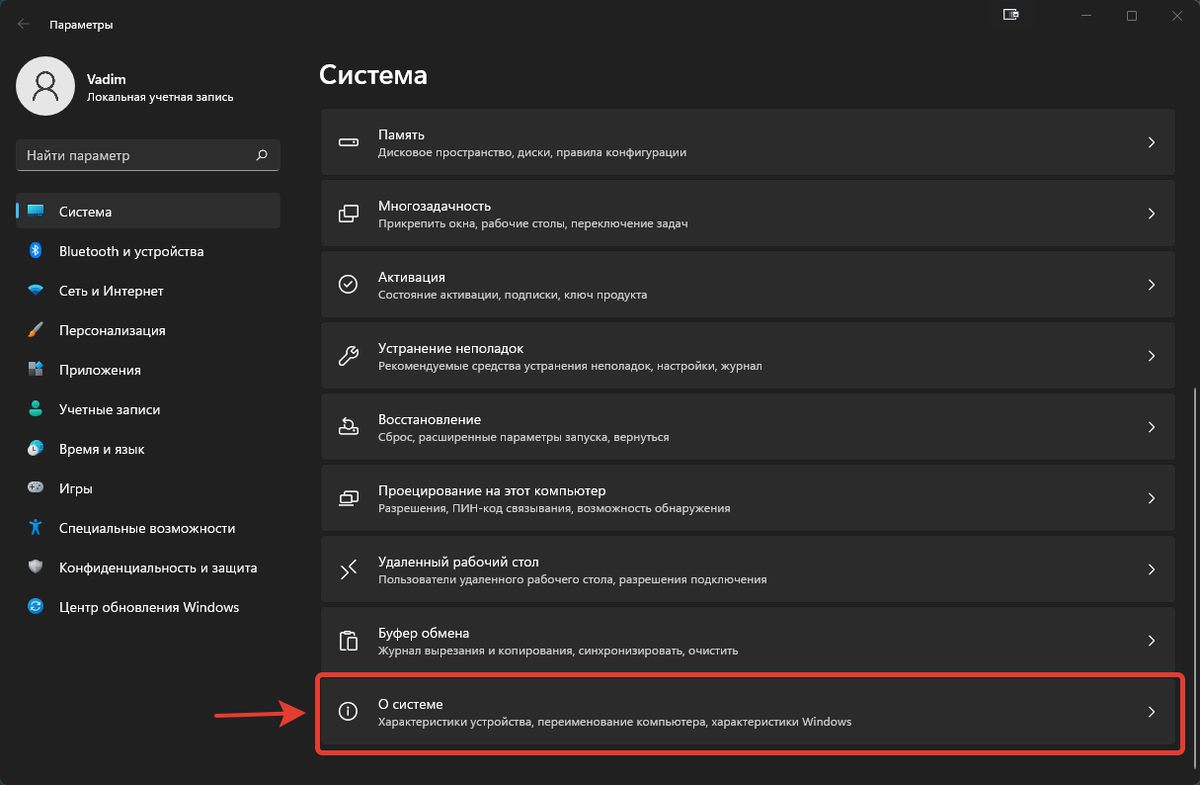Click the Vadim user profile avatar
1200x785 pixels.
(45, 86)
